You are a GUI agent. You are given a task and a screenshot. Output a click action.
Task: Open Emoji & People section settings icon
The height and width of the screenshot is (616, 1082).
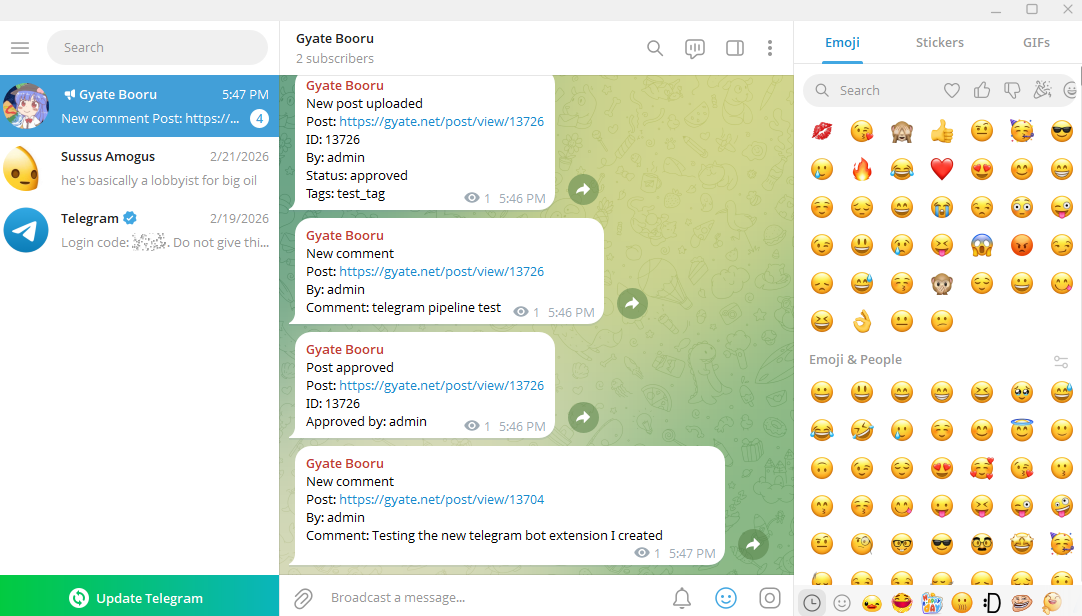tap(1061, 361)
